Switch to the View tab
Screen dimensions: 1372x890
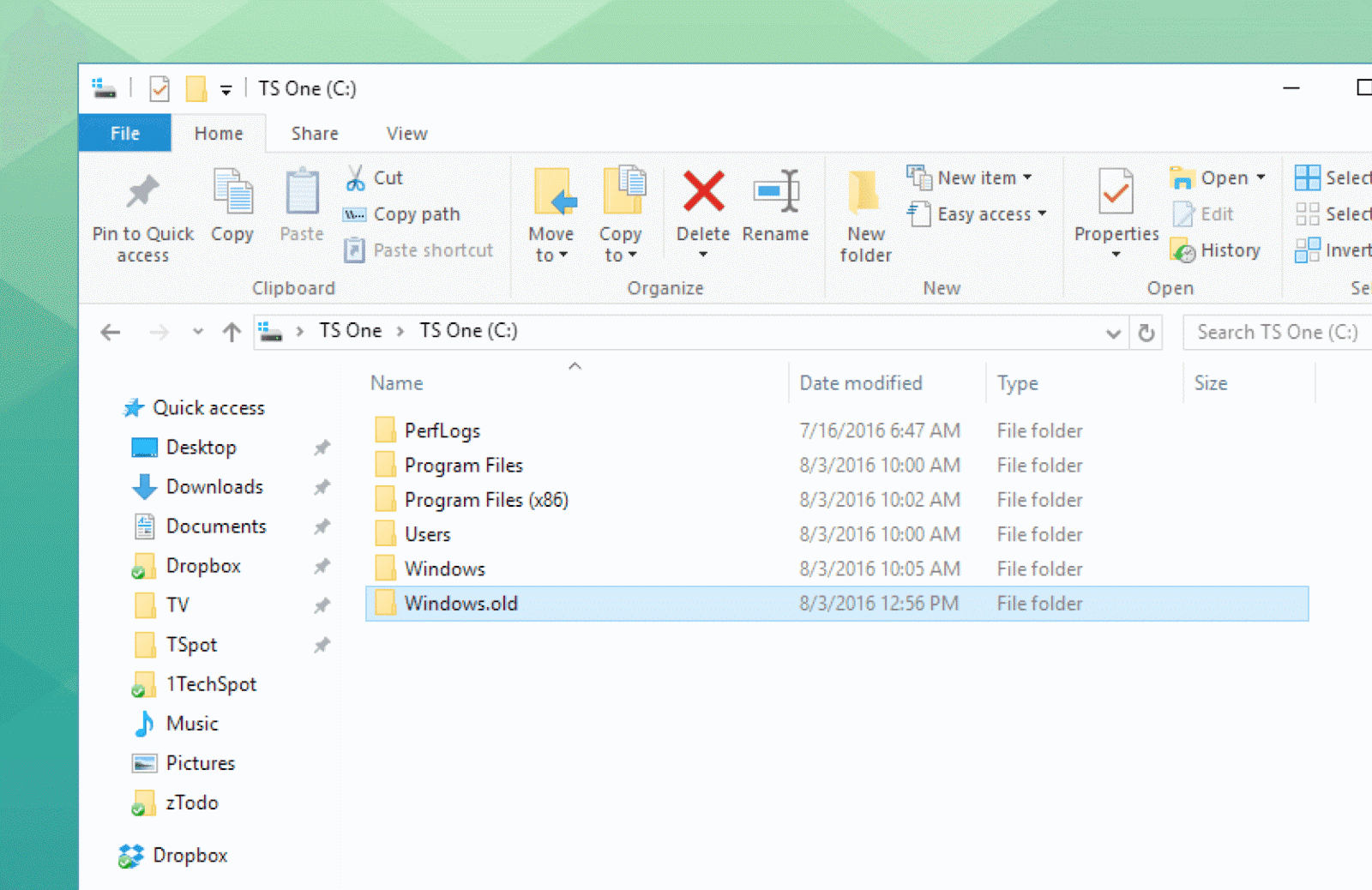pos(406,133)
